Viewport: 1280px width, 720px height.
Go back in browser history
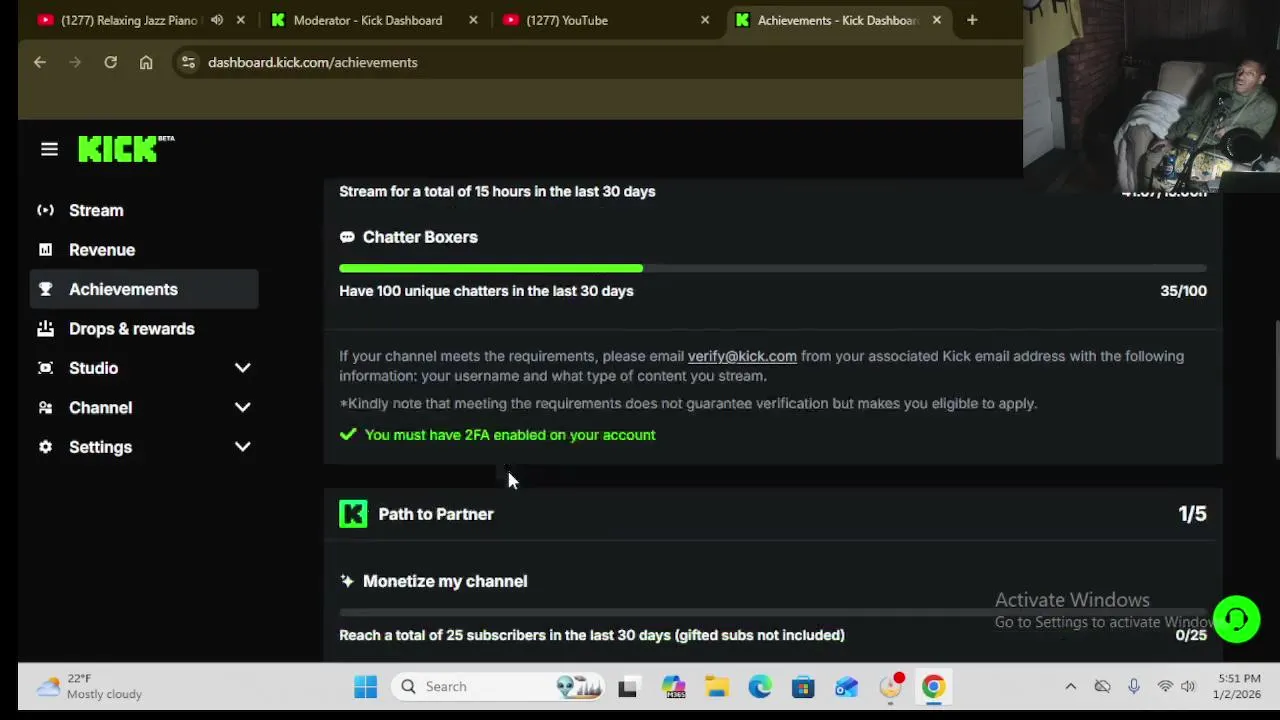[40, 62]
